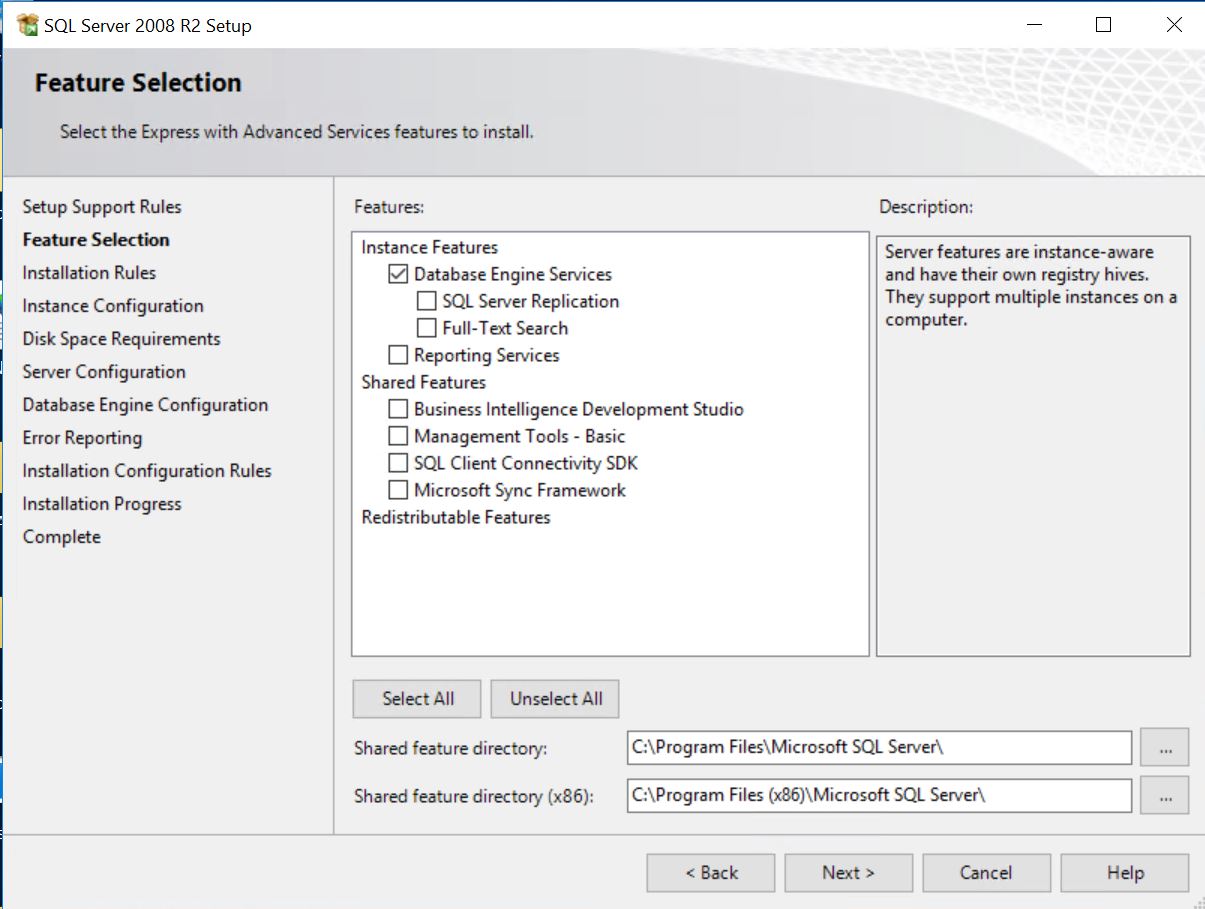Click the Feature Selection step in sidebar
The image size is (1205, 909).
coord(96,240)
